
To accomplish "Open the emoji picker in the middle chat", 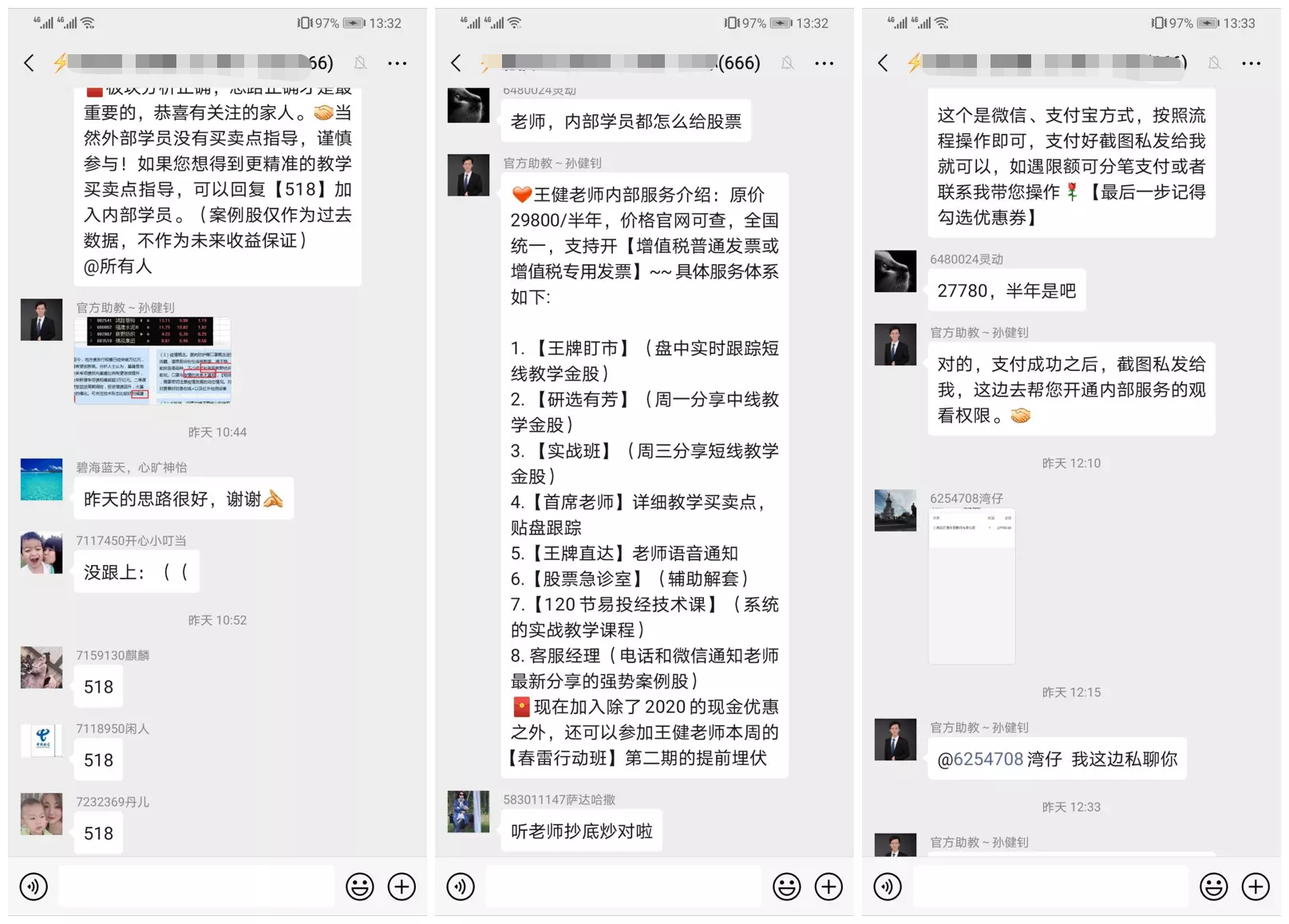I will pyautogui.click(x=787, y=886).
